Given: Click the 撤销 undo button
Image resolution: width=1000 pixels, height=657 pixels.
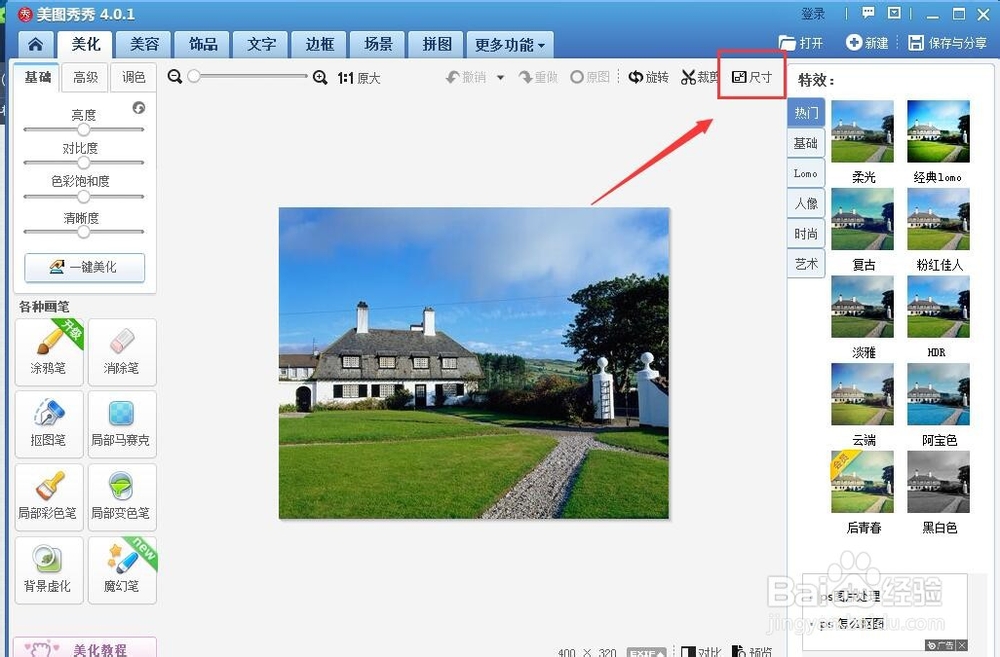Looking at the screenshot, I should click(466, 77).
